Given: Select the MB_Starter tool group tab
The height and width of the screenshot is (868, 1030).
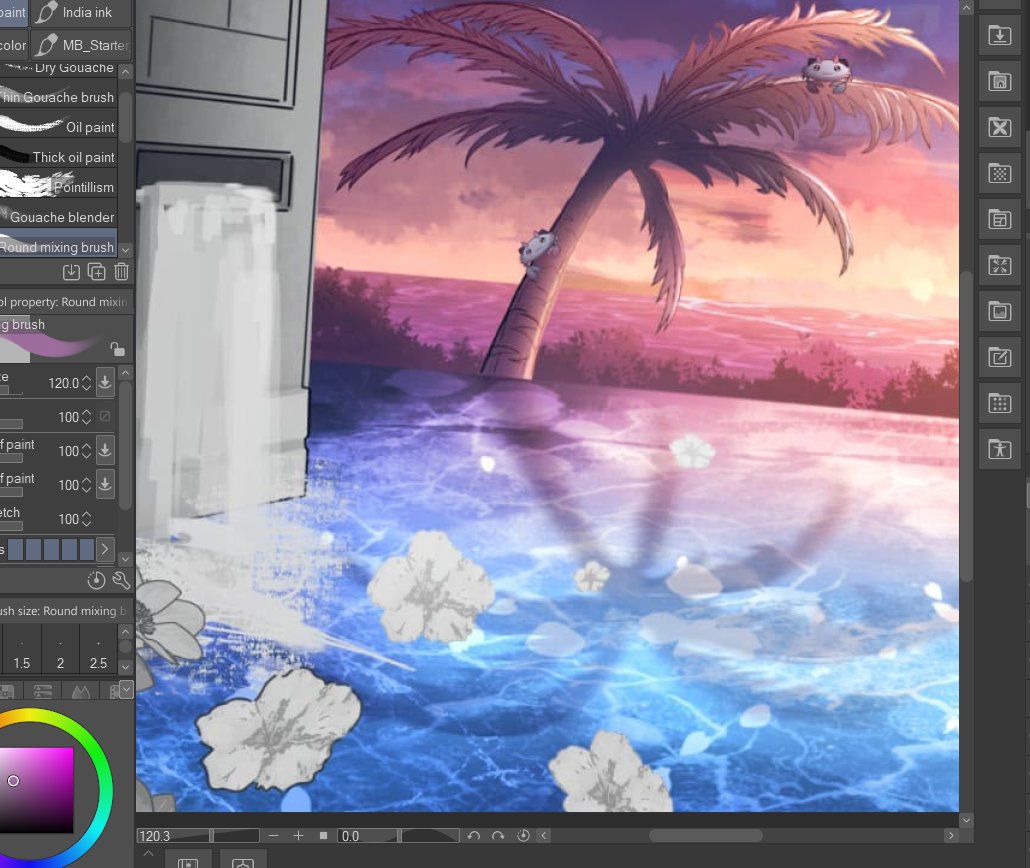Looking at the screenshot, I should pos(81,45).
